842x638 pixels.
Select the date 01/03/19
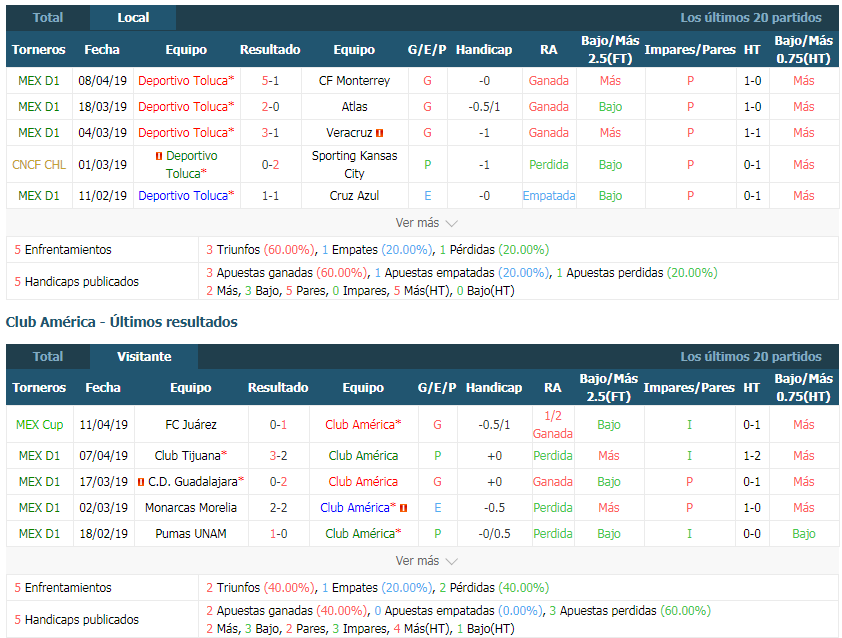(103, 165)
